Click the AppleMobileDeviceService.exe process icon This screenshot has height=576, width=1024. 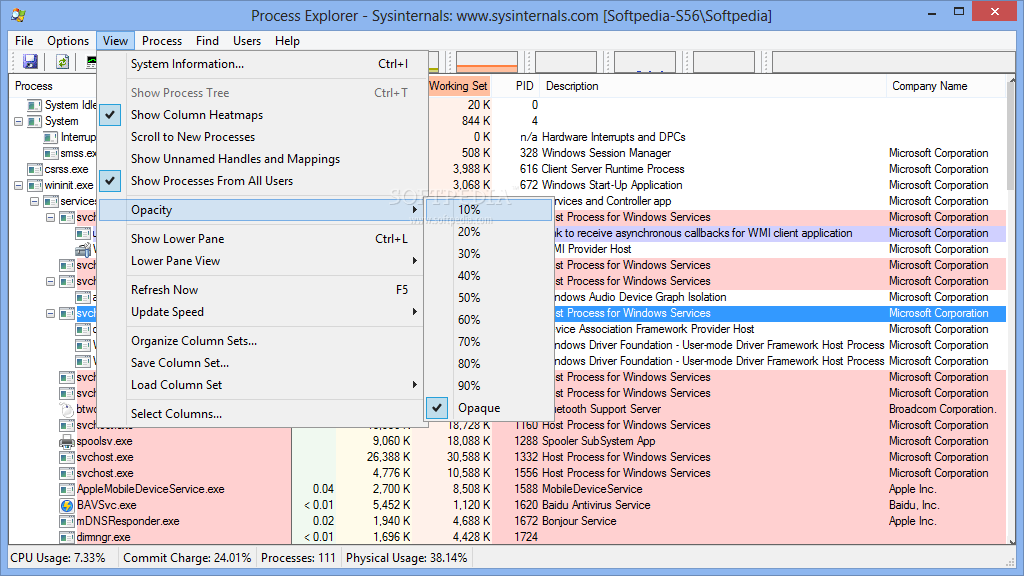[x=67, y=489]
